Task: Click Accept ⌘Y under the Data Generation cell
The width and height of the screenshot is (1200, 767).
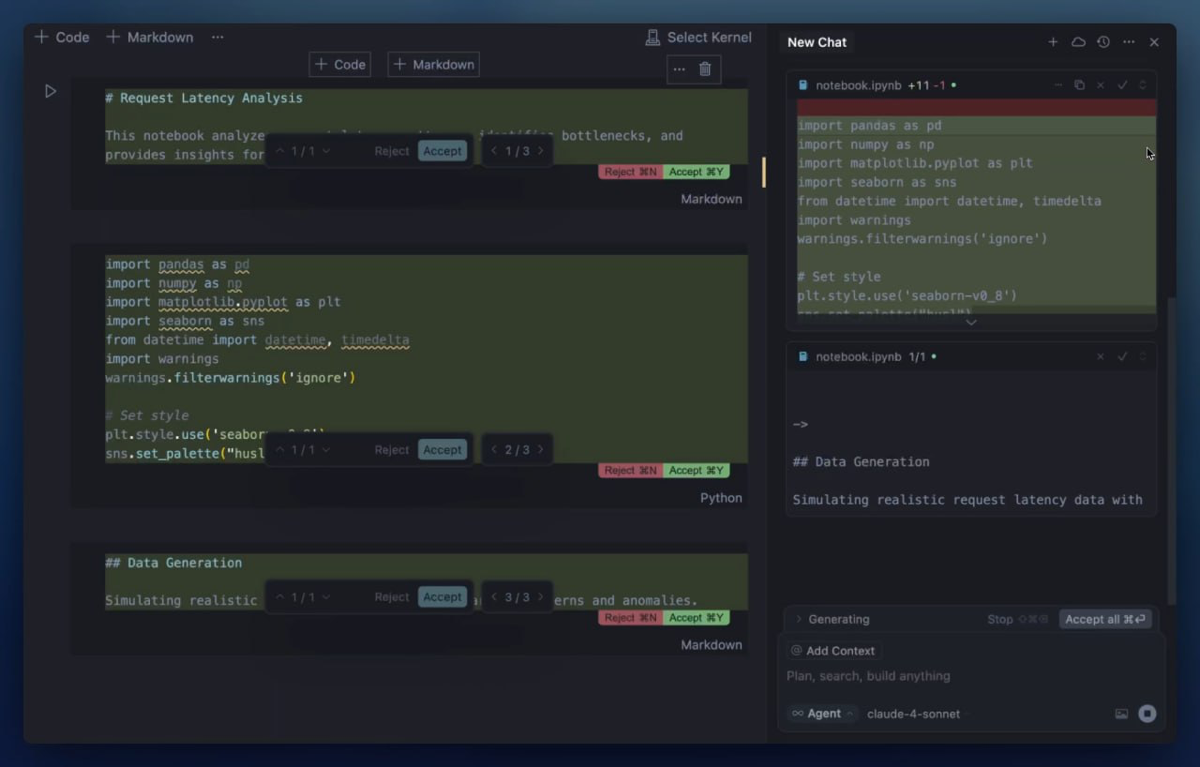Action: tap(696, 618)
